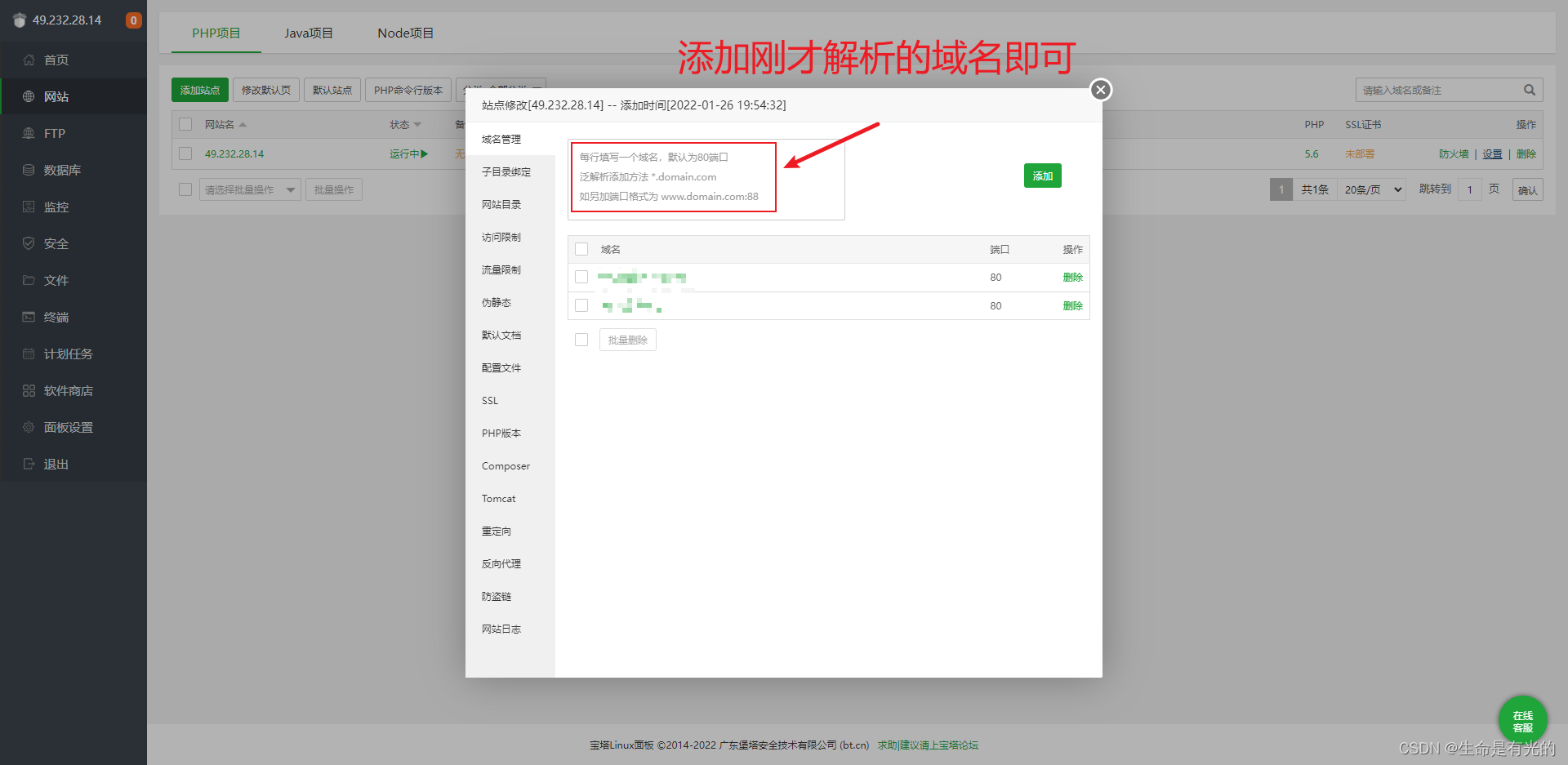Open the 20条/页 page size dropdown
This screenshot has height=765, width=1568.
[1372, 189]
